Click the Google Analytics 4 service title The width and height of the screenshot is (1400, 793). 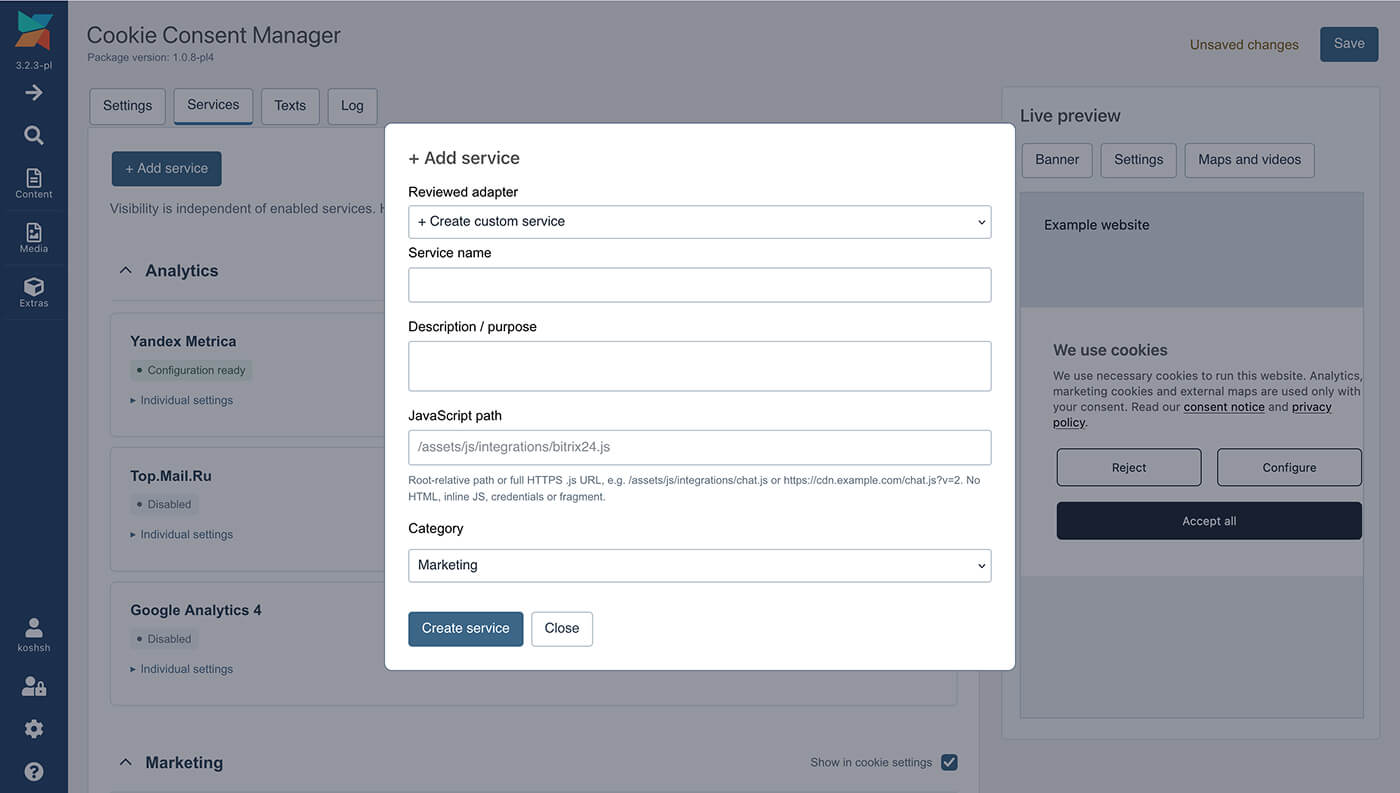click(x=196, y=610)
